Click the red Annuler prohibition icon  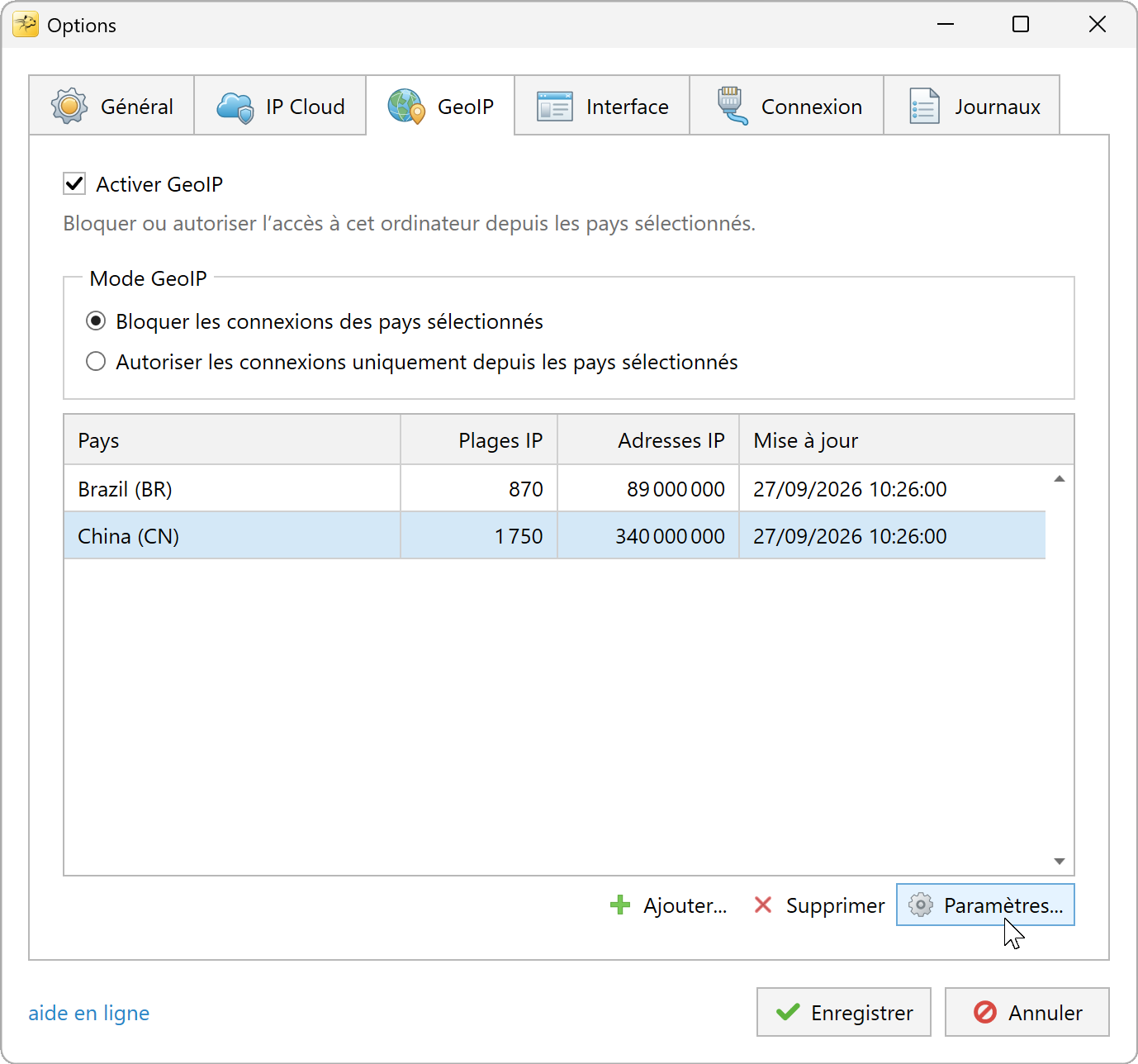coord(985,1012)
